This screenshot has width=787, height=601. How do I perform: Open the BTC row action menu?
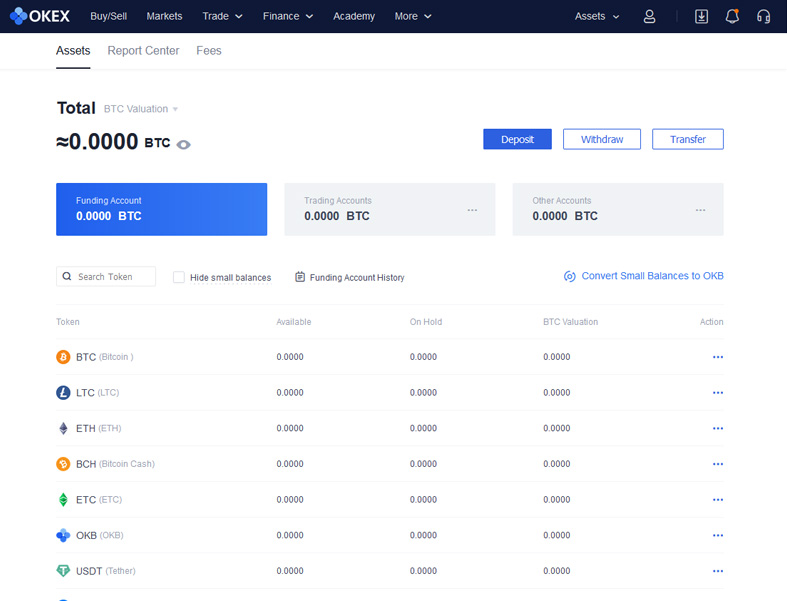(718, 357)
